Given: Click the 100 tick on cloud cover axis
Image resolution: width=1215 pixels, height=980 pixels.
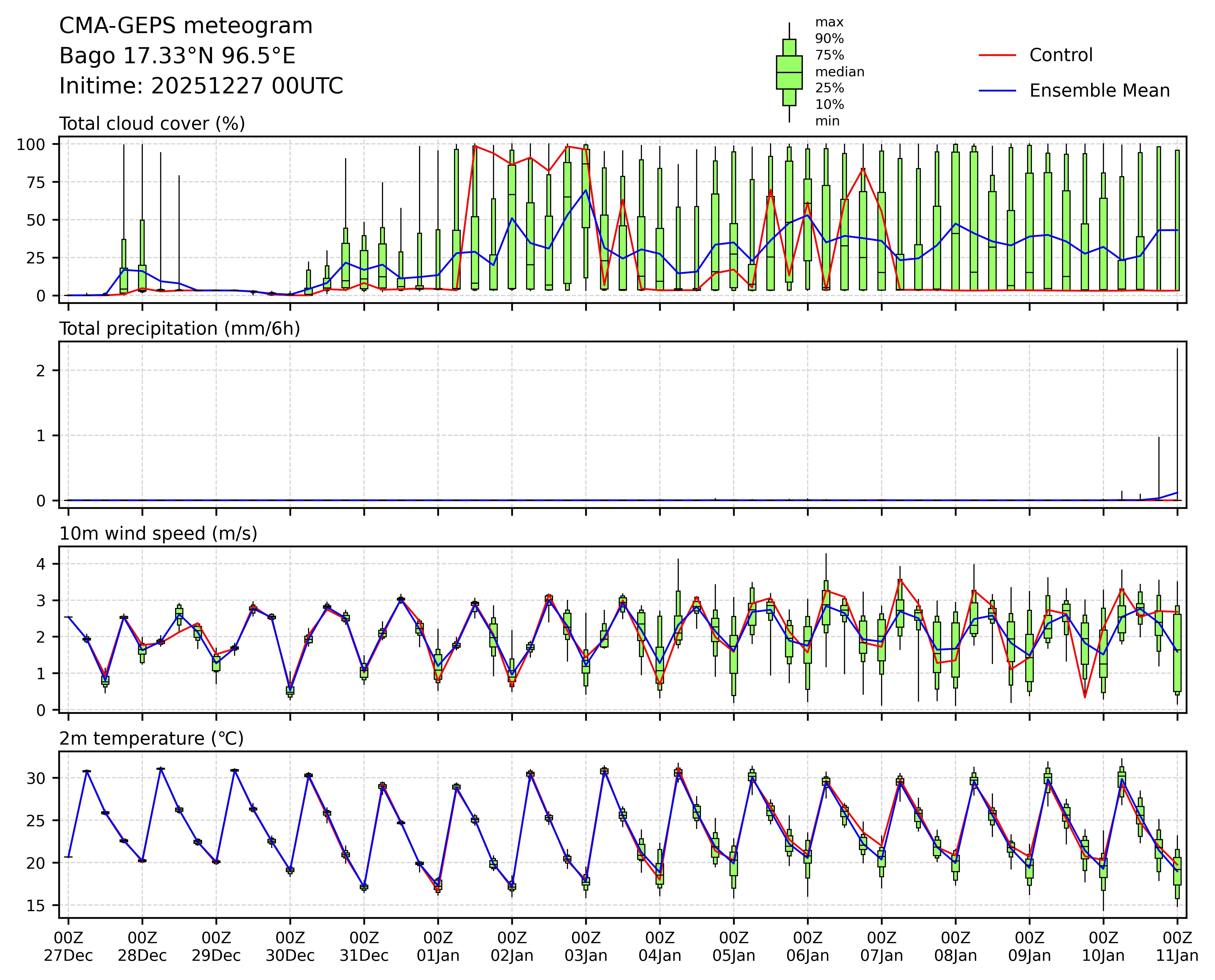Looking at the screenshot, I should [x=30, y=144].
